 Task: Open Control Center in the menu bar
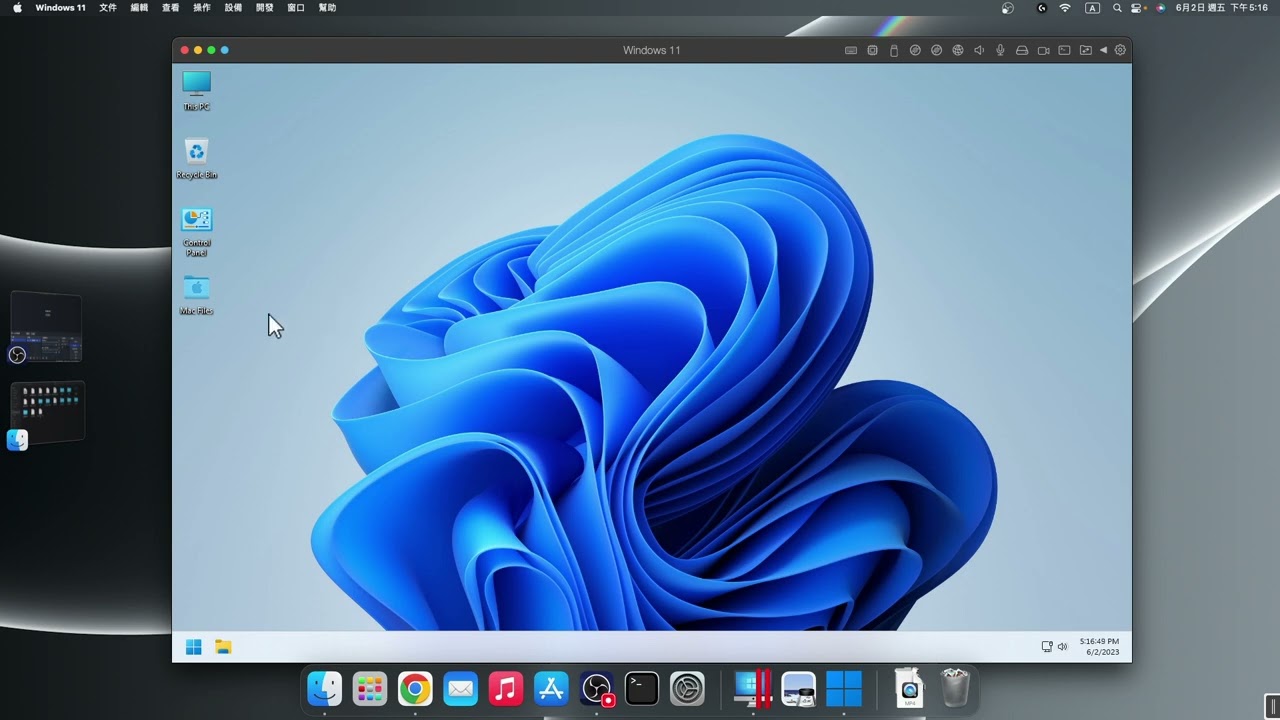[1138, 8]
